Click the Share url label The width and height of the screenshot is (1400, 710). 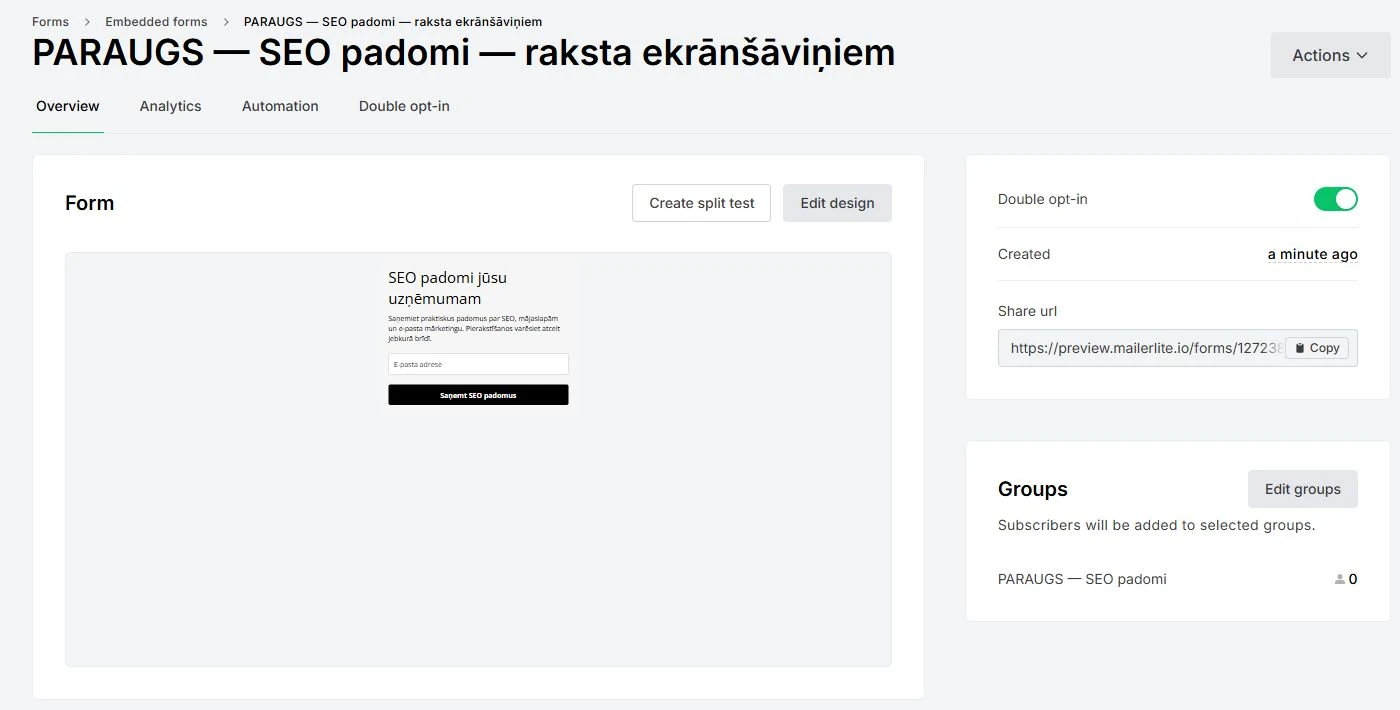click(1027, 311)
